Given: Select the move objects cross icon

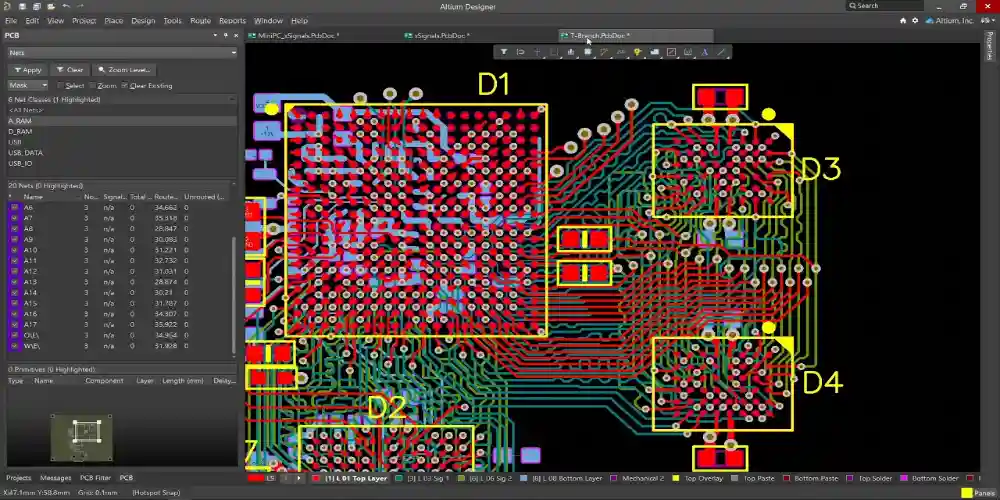Looking at the screenshot, I should point(537,52).
